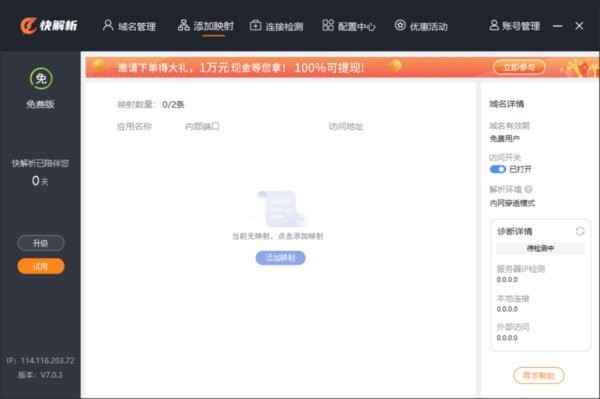The height and width of the screenshot is (399, 600).
Task: Click the 升级 upgrade button
Action: [41, 243]
